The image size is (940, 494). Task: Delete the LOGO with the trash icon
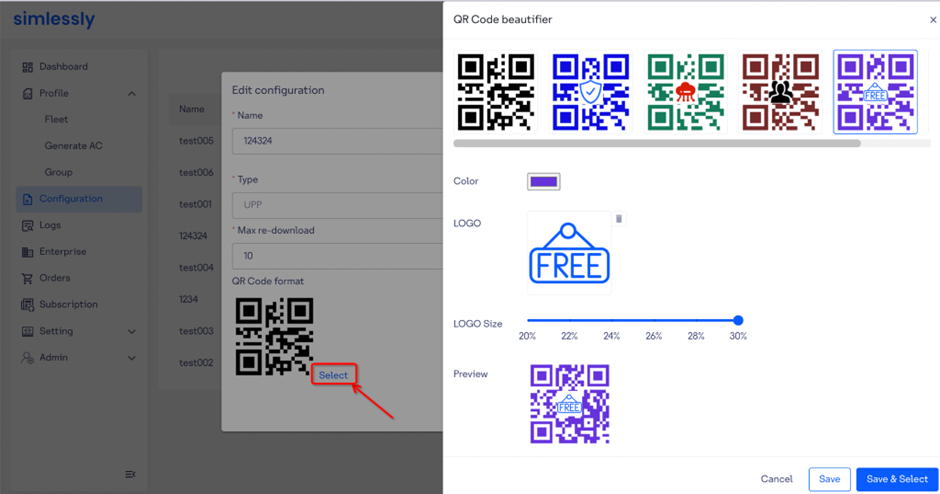(x=619, y=219)
